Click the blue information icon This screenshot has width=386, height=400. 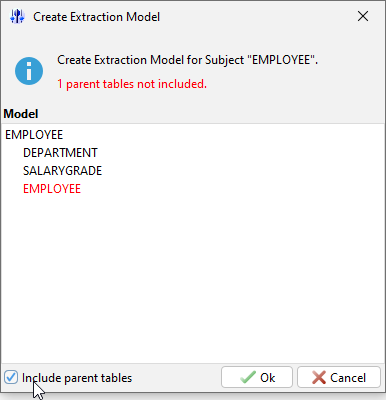29,71
